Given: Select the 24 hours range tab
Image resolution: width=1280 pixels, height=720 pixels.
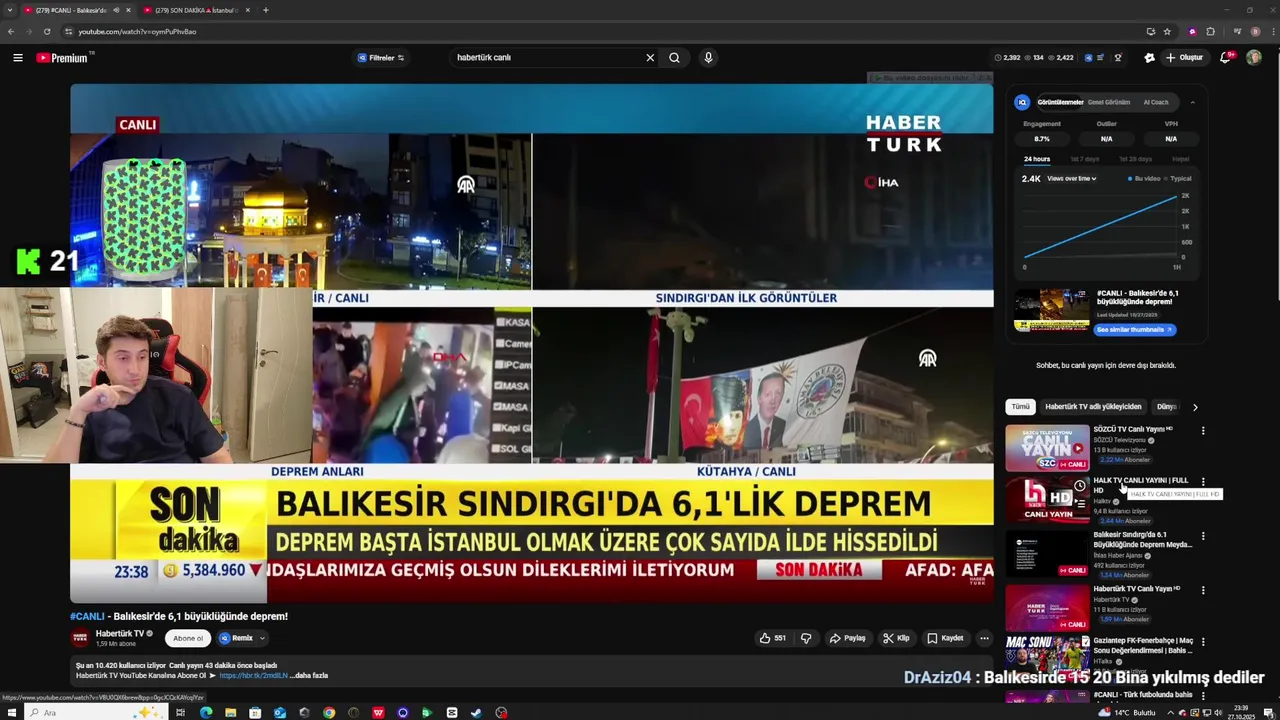Looking at the screenshot, I should point(1037,159).
